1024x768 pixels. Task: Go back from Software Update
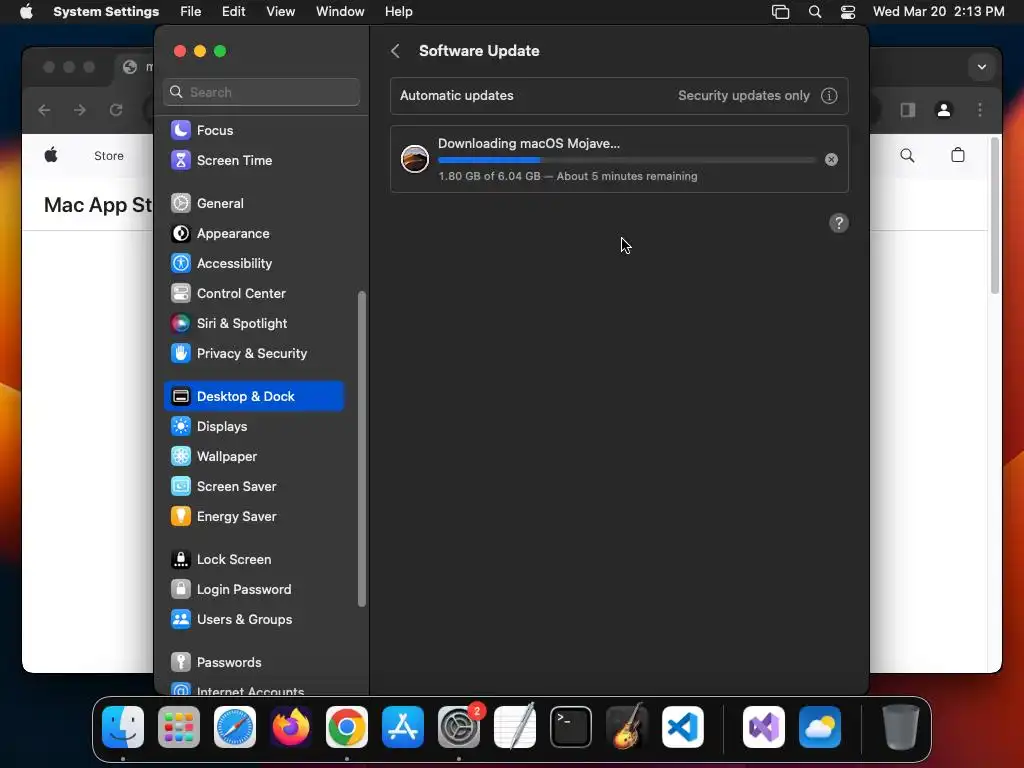tap(395, 51)
